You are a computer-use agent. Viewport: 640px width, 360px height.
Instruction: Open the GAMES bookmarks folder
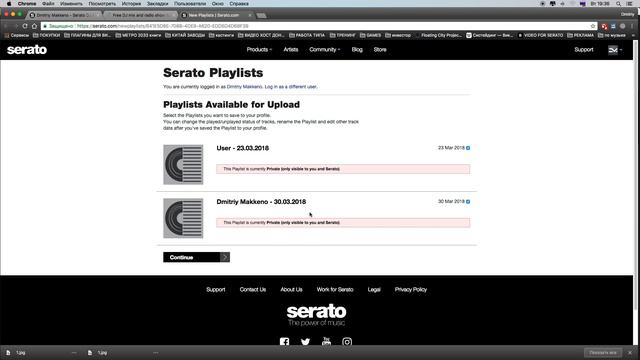[371, 35]
